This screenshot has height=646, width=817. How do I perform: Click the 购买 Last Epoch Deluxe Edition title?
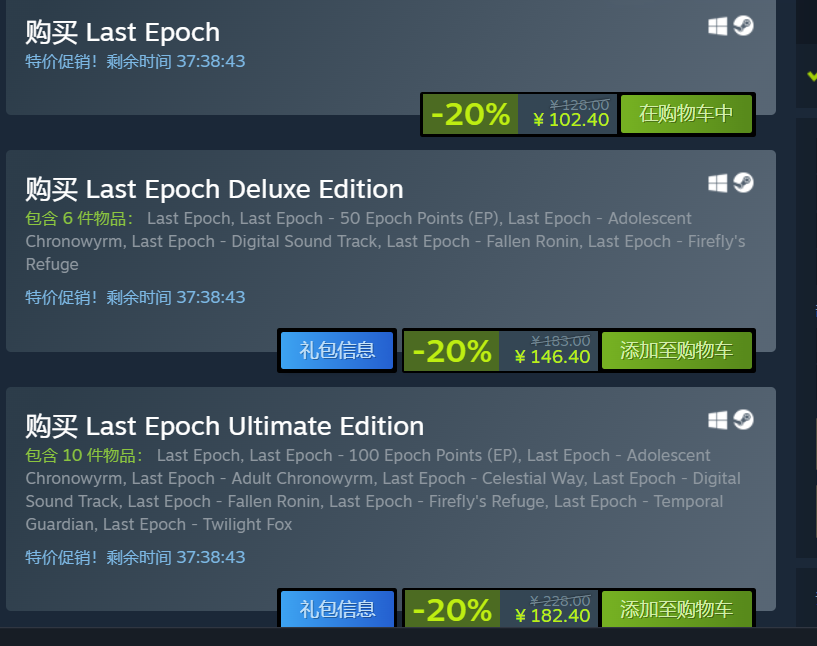tap(214, 189)
